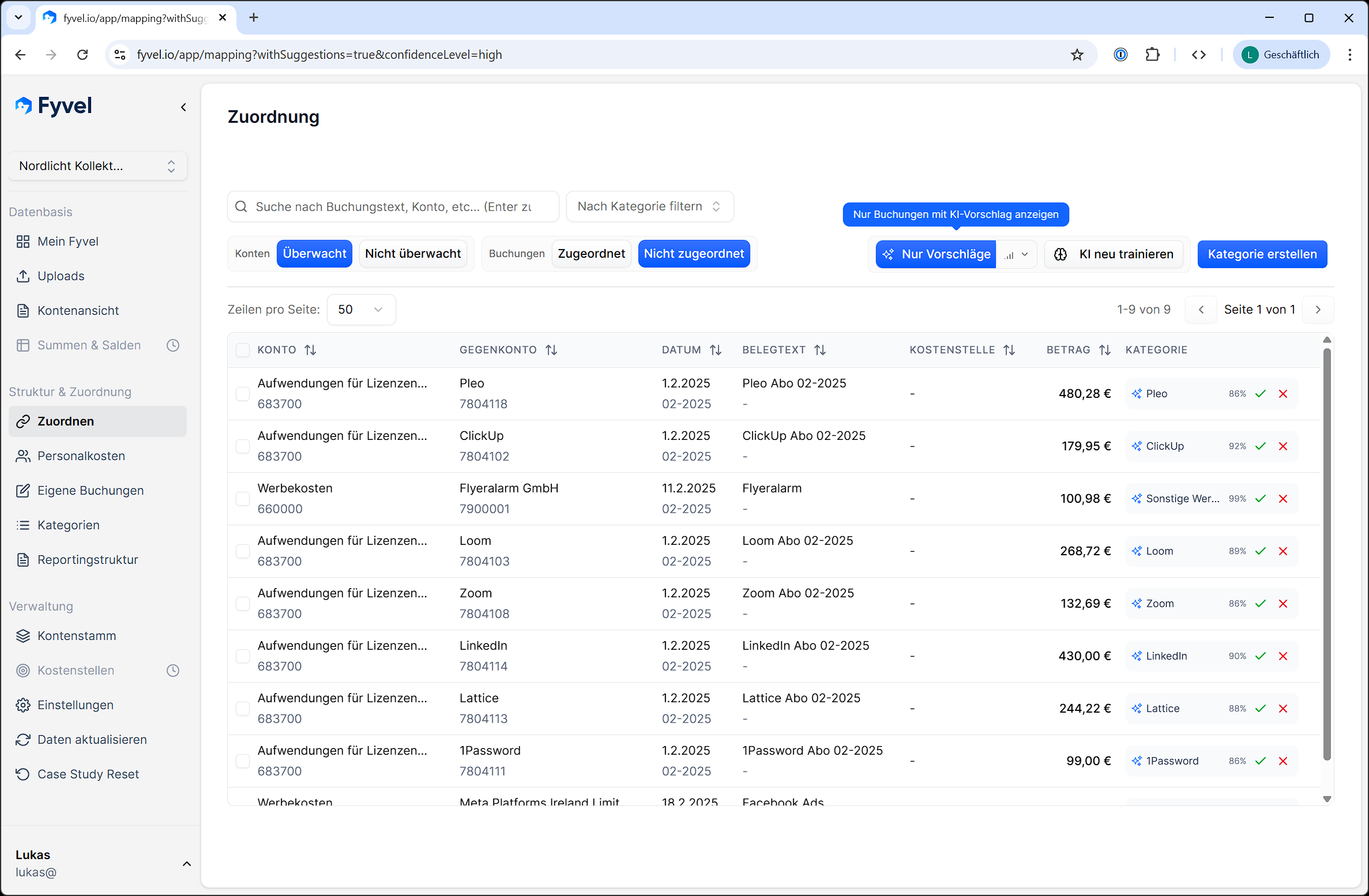
Task: Select the Pleo Abo 02-2025 row checkbox
Action: click(243, 394)
